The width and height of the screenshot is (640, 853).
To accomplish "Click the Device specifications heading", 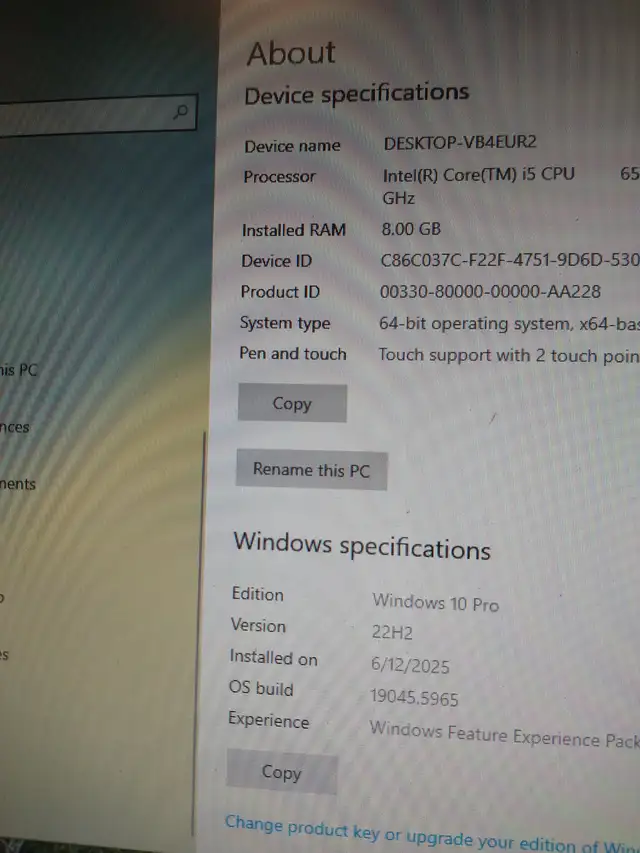I will point(356,94).
